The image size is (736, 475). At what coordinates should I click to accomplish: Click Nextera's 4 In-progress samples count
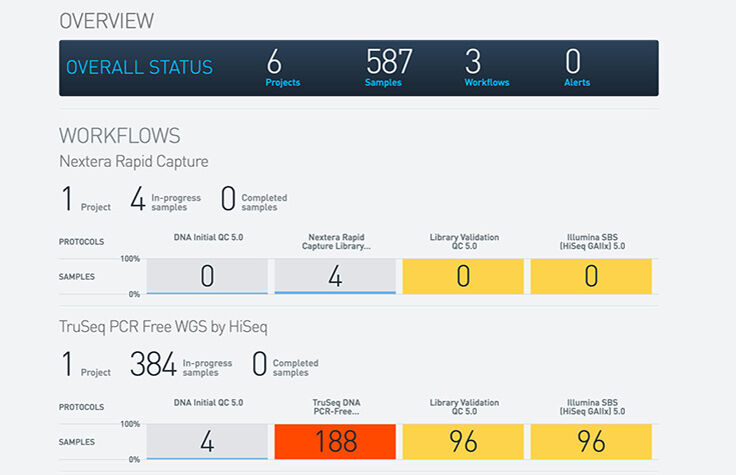138,200
